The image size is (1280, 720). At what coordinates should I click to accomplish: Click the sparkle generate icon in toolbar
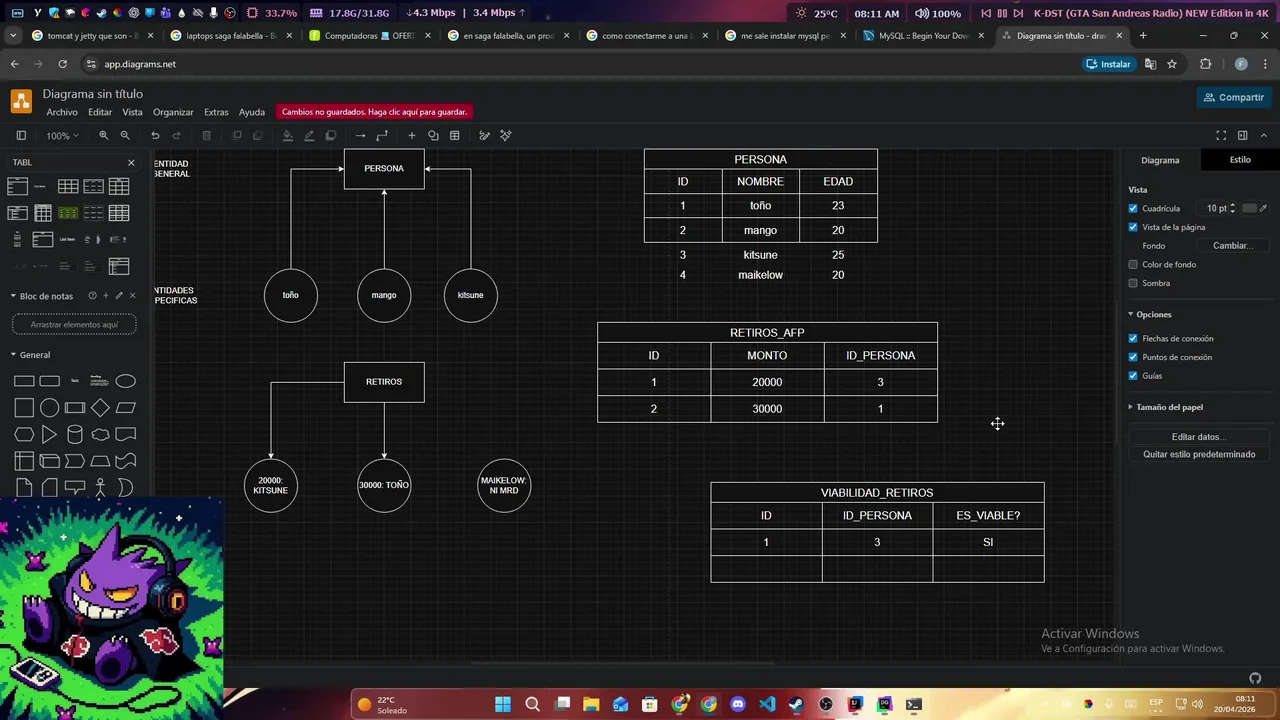[506, 135]
